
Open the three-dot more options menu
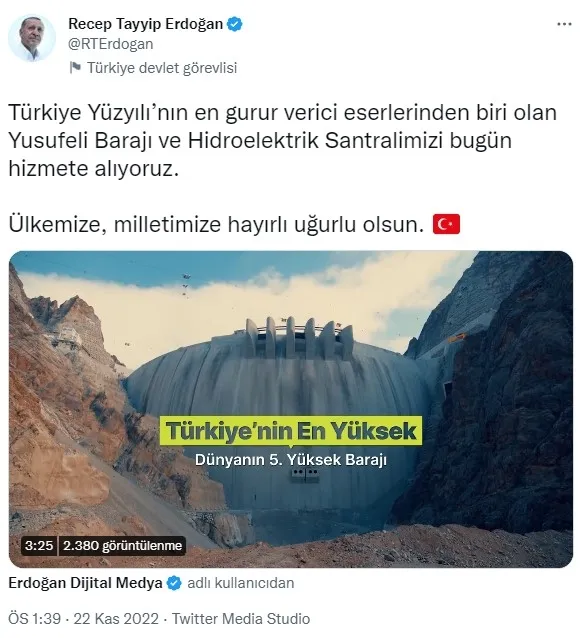click(x=564, y=24)
